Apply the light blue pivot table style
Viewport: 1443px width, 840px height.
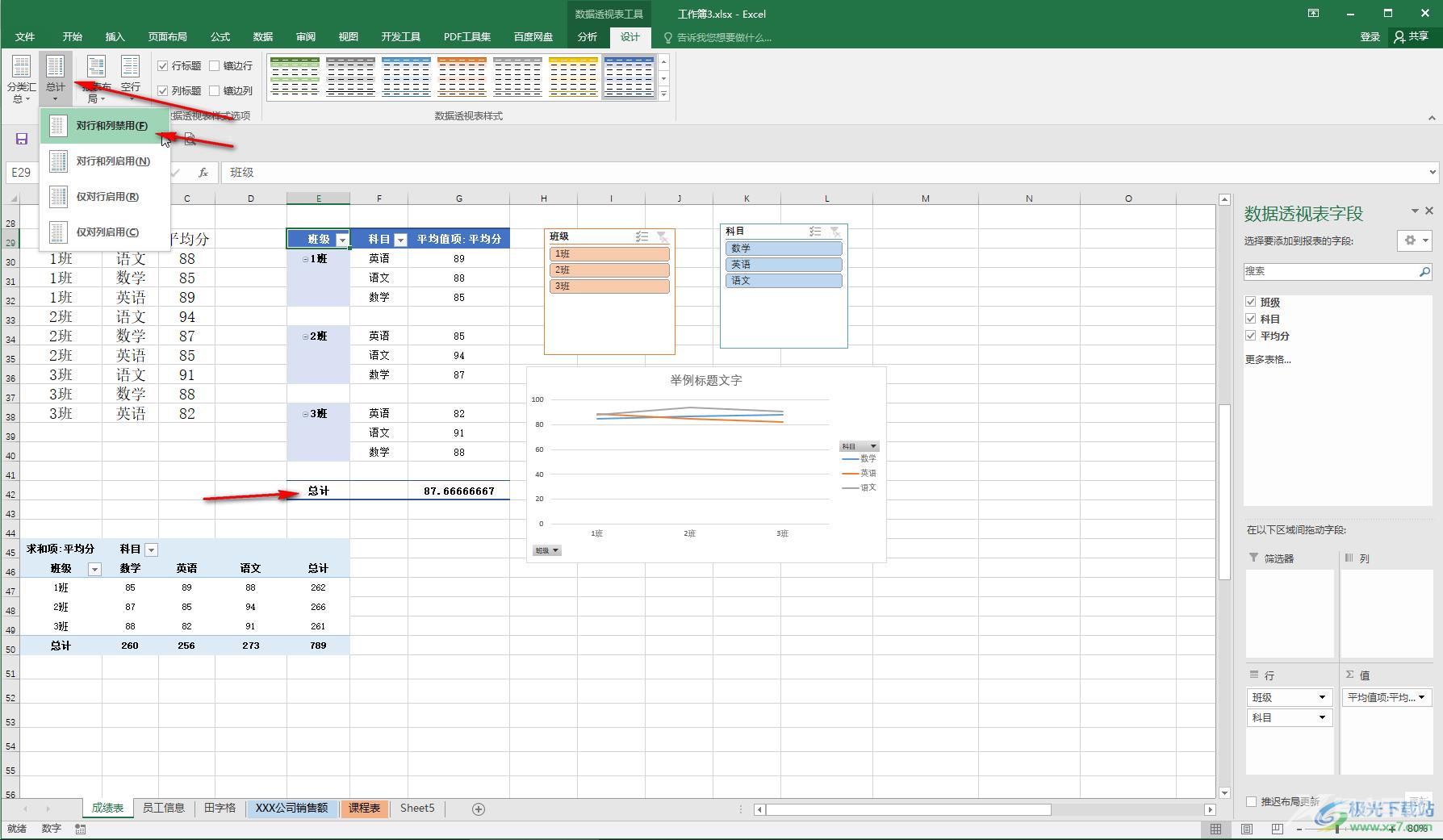[406, 77]
